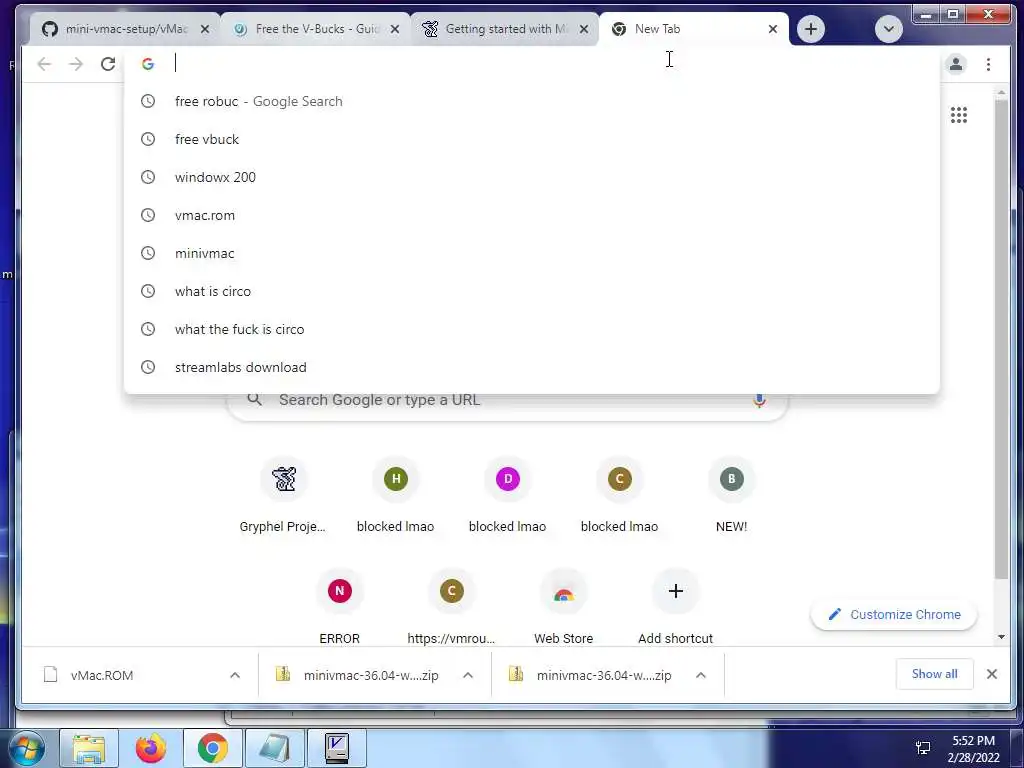Switch to the Free the V-Bucks tab

[315, 29]
